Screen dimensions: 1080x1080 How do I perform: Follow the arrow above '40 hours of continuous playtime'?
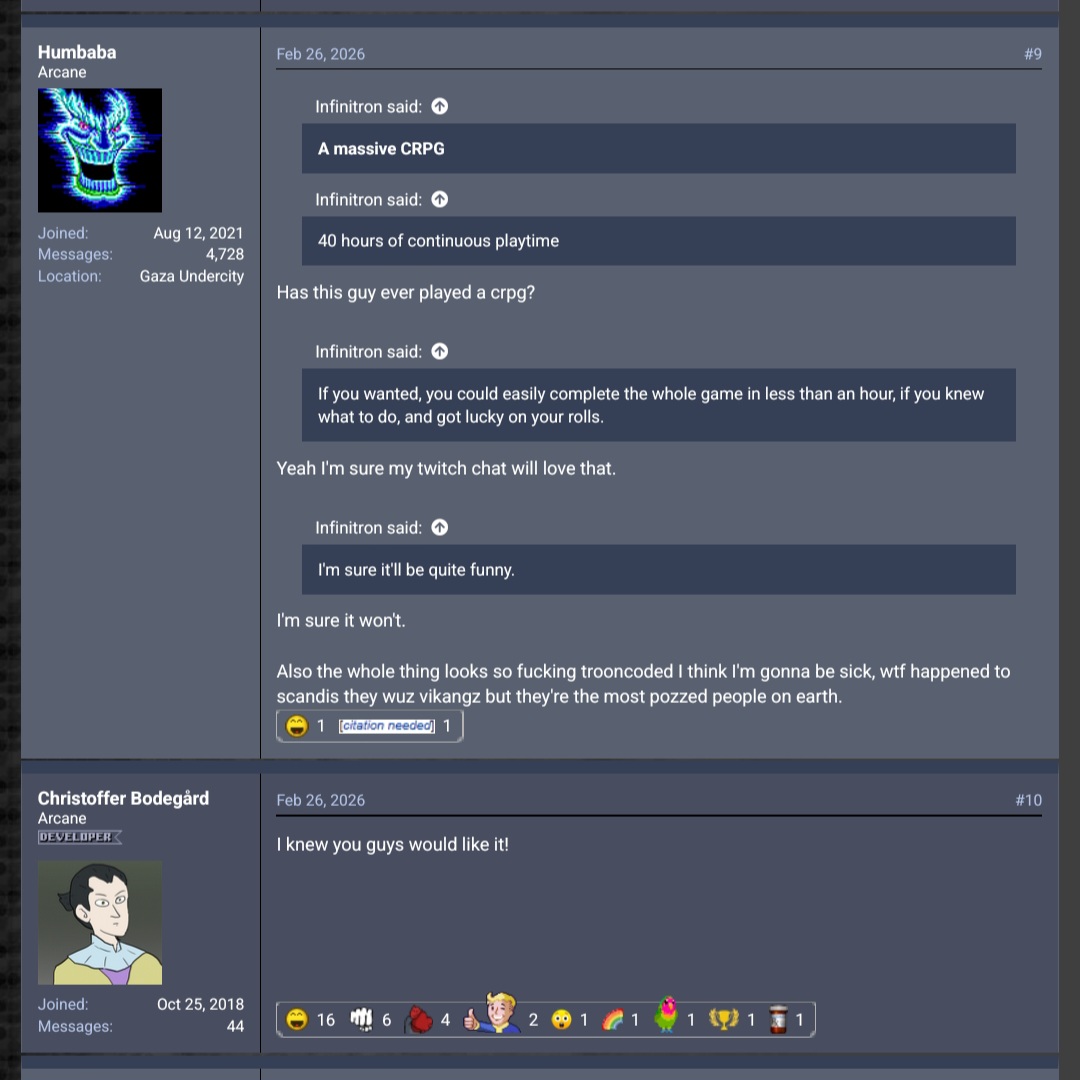(x=439, y=199)
